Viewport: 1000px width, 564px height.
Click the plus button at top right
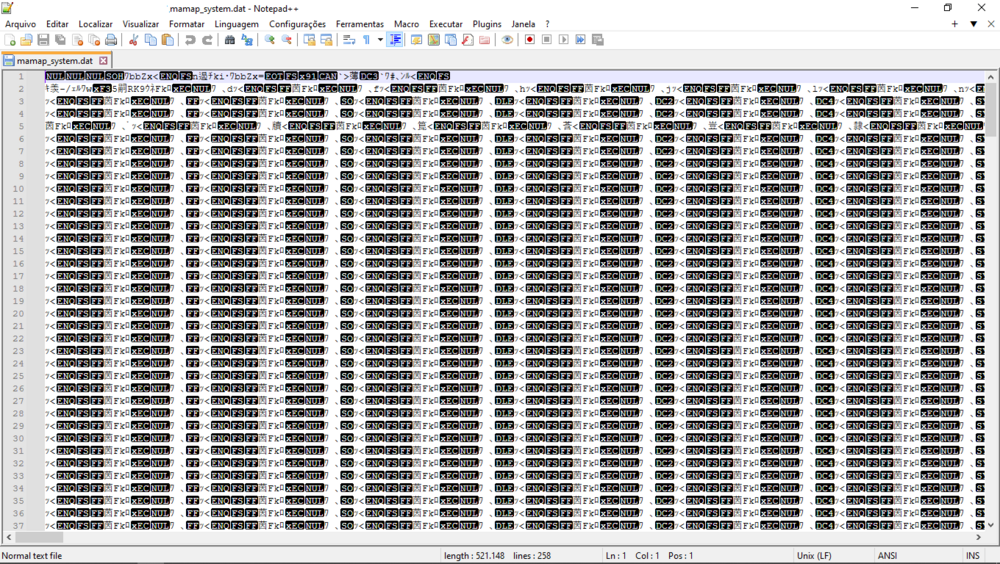point(954,24)
